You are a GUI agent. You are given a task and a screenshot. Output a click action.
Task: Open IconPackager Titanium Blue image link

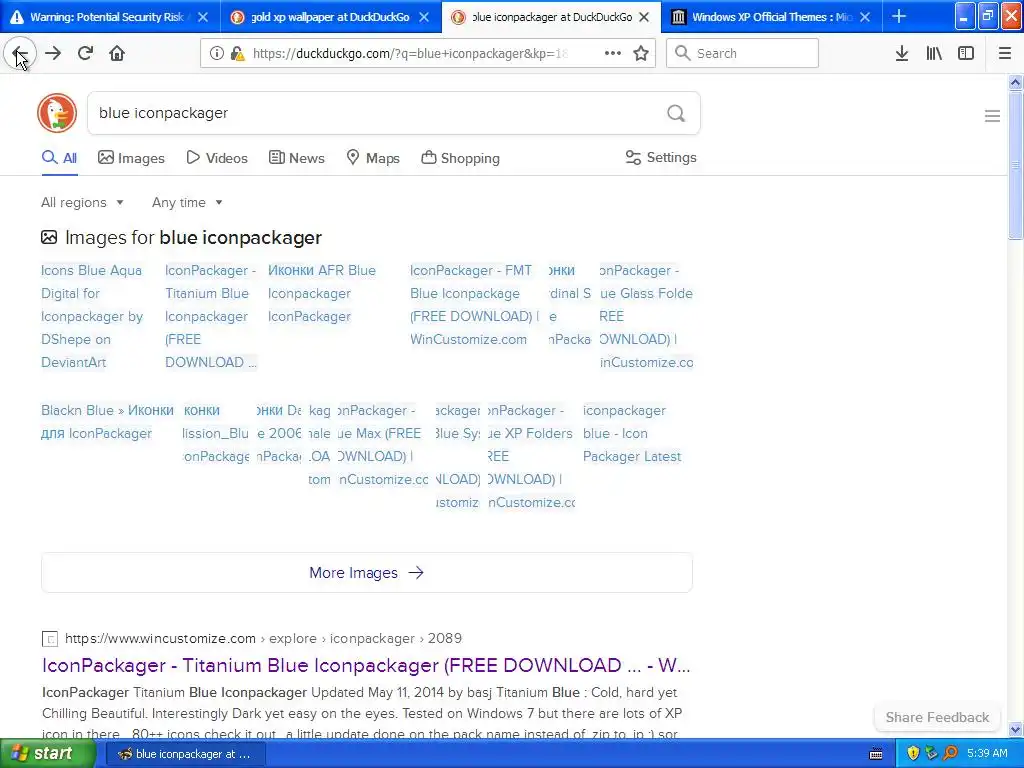click(x=210, y=316)
